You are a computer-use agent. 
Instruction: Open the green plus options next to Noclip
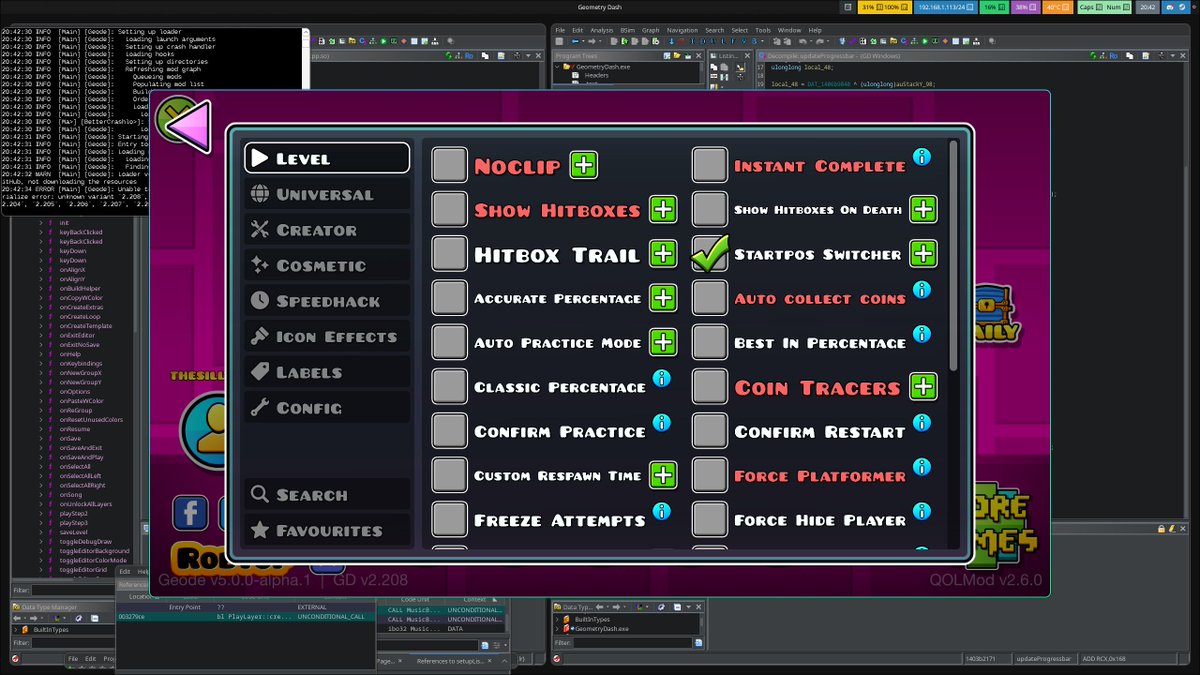click(584, 165)
